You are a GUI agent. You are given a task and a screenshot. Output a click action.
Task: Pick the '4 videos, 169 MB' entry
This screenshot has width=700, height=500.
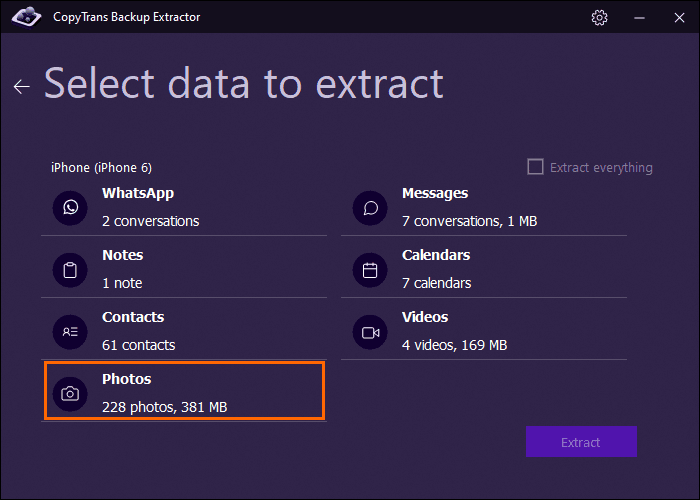click(454, 345)
